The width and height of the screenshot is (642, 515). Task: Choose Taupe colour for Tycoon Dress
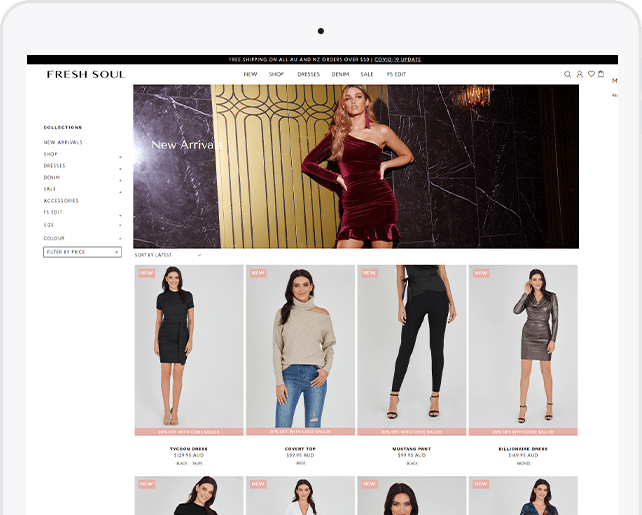(x=197, y=463)
